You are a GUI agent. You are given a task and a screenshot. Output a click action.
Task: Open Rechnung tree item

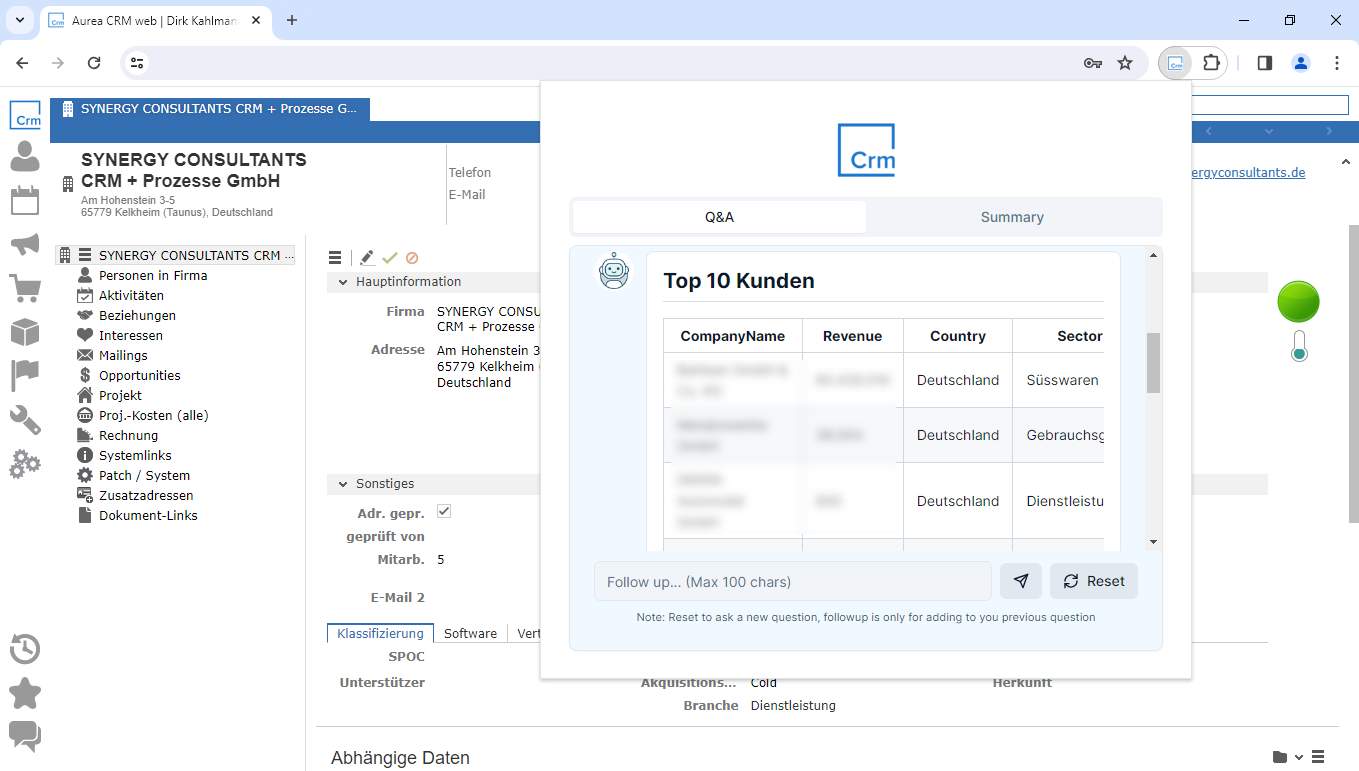[x=128, y=435]
